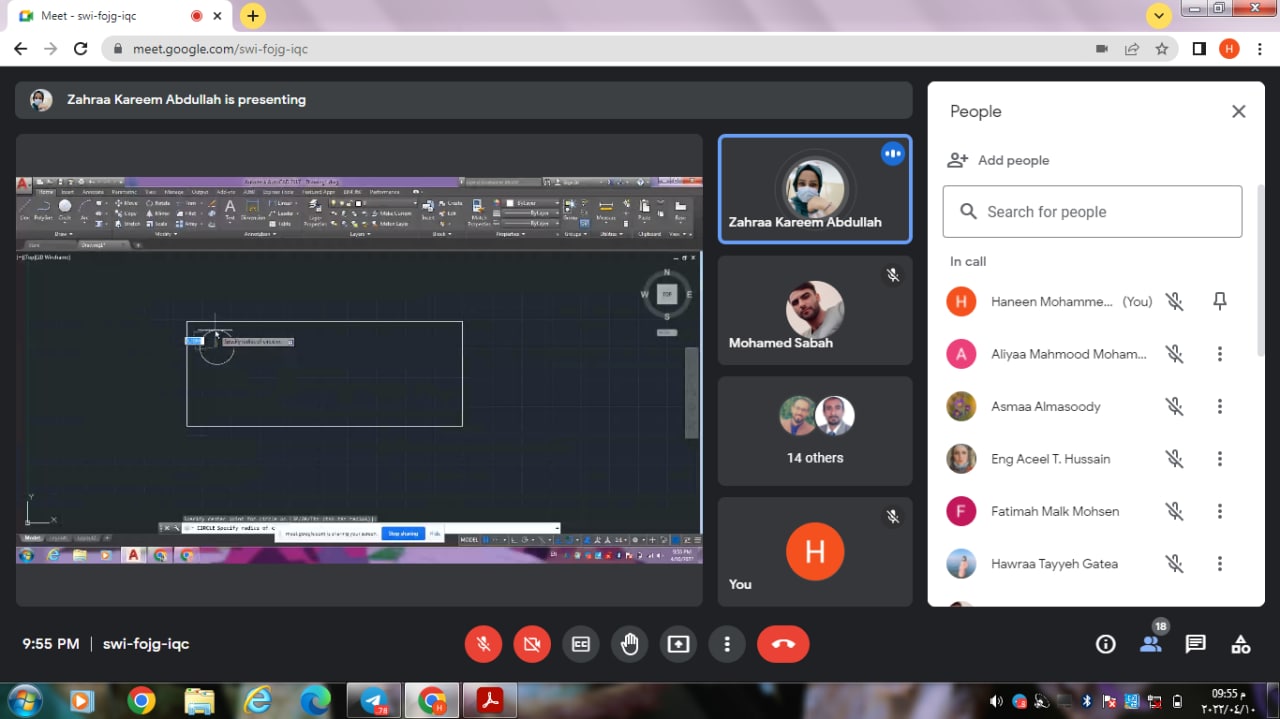Raise your hand in the meeting
Screen dimensions: 1280x719
[x=630, y=644]
